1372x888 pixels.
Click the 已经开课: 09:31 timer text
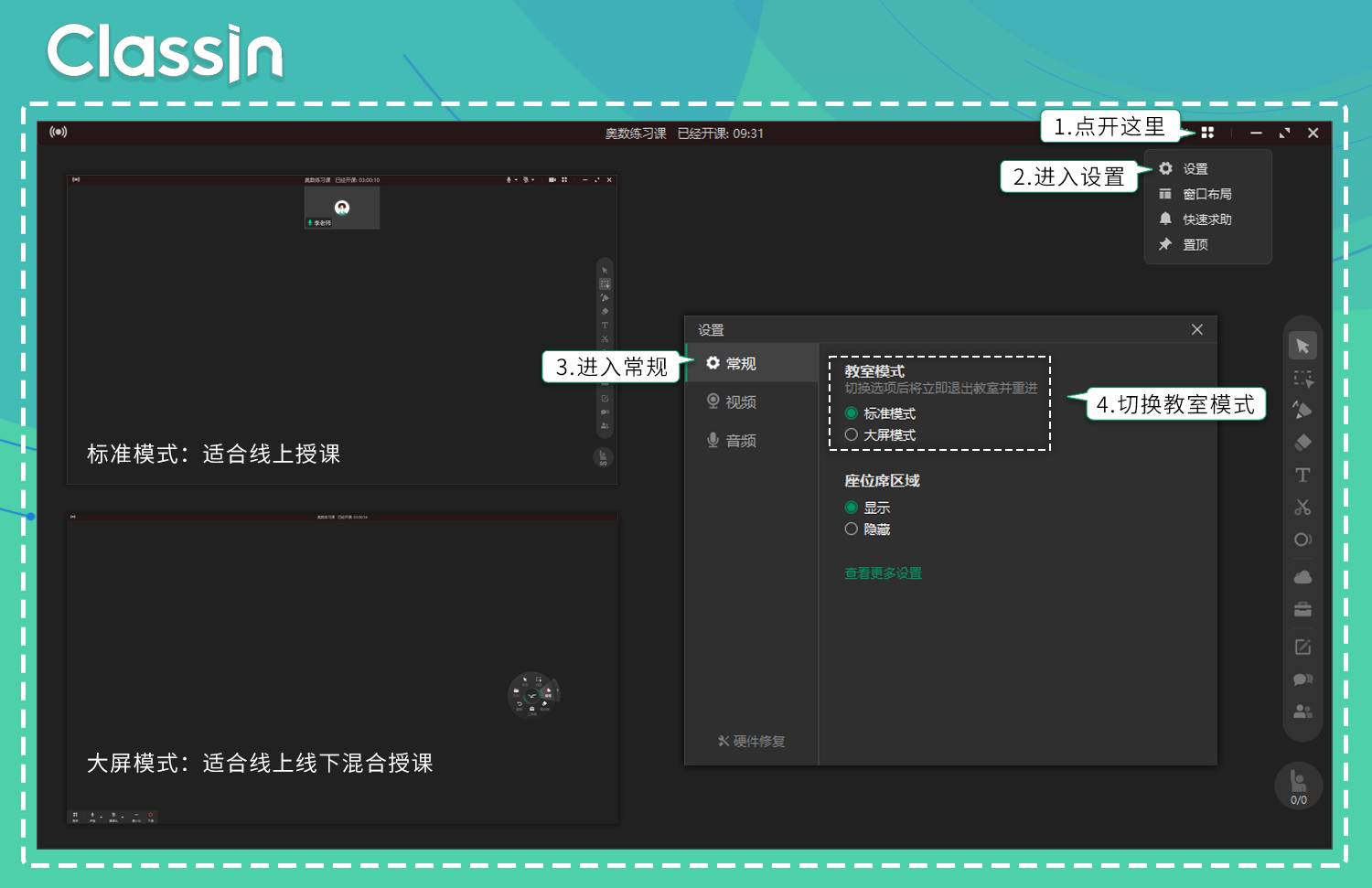[x=721, y=134]
